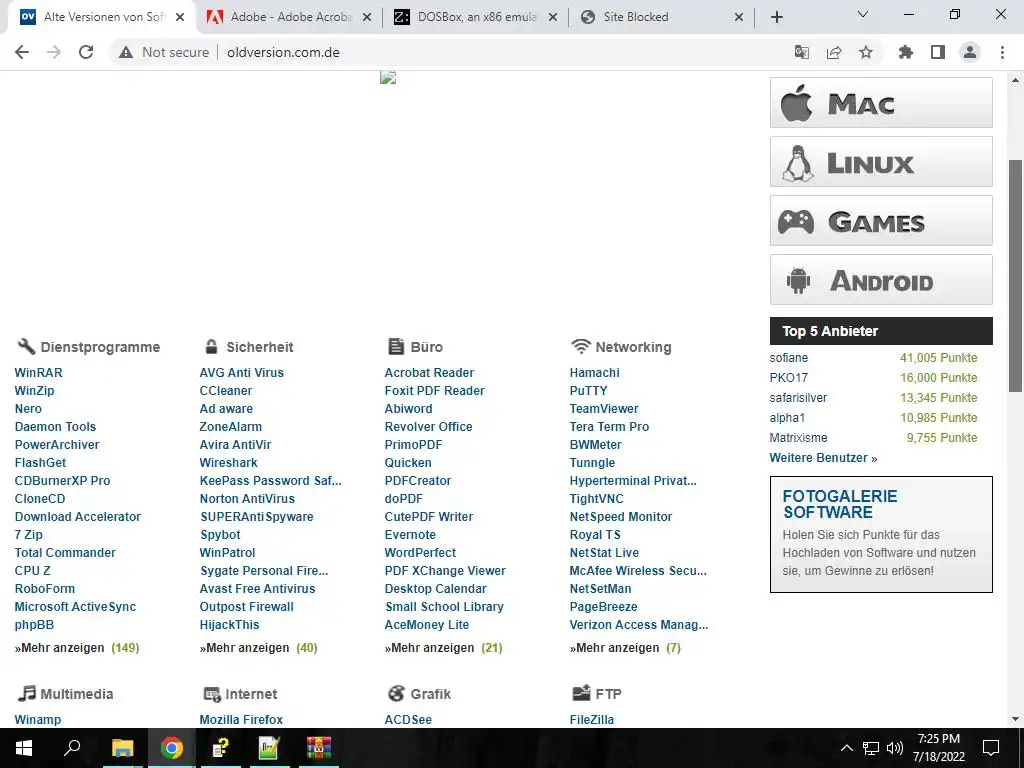Click the Grafik category icon

point(396,693)
